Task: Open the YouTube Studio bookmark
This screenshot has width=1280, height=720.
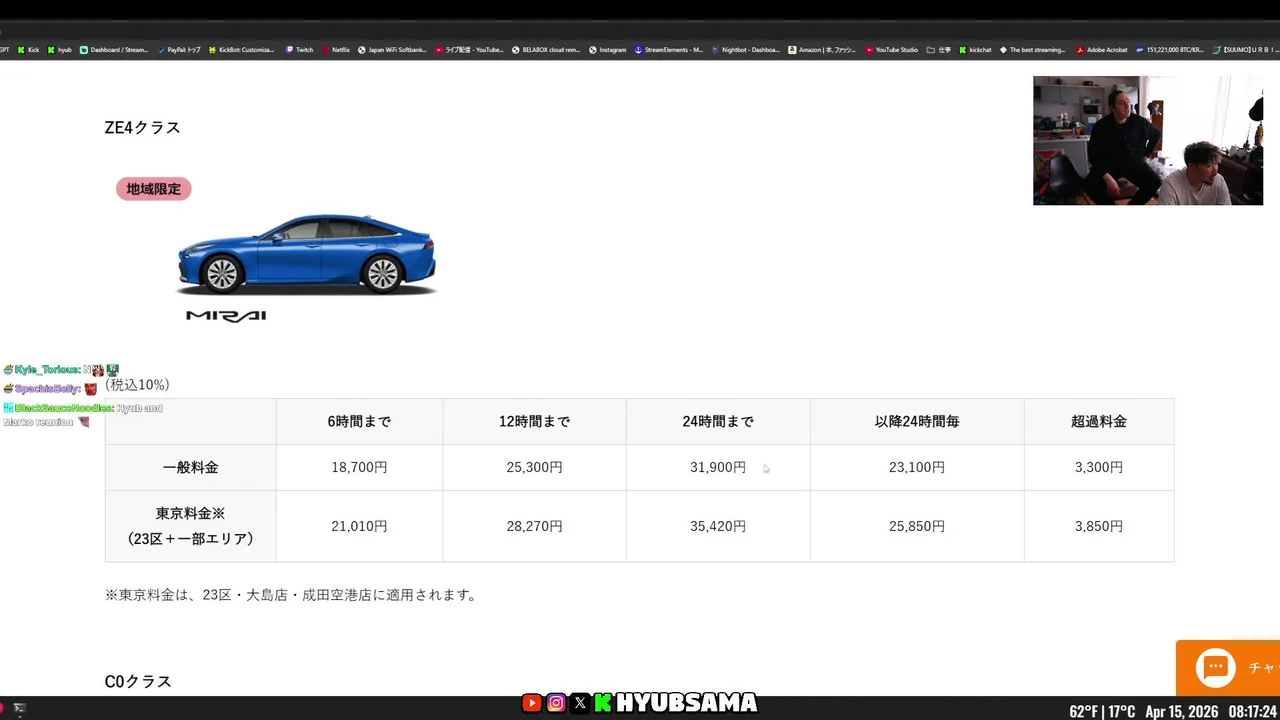Action: (x=892, y=49)
